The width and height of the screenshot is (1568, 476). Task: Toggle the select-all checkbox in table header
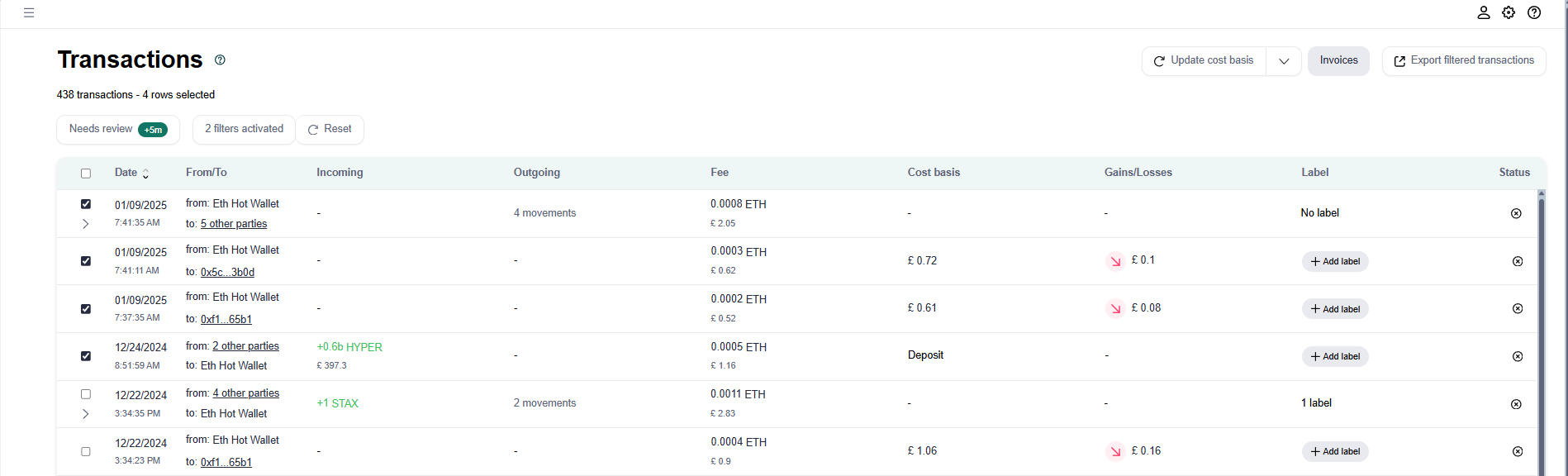click(x=86, y=174)
